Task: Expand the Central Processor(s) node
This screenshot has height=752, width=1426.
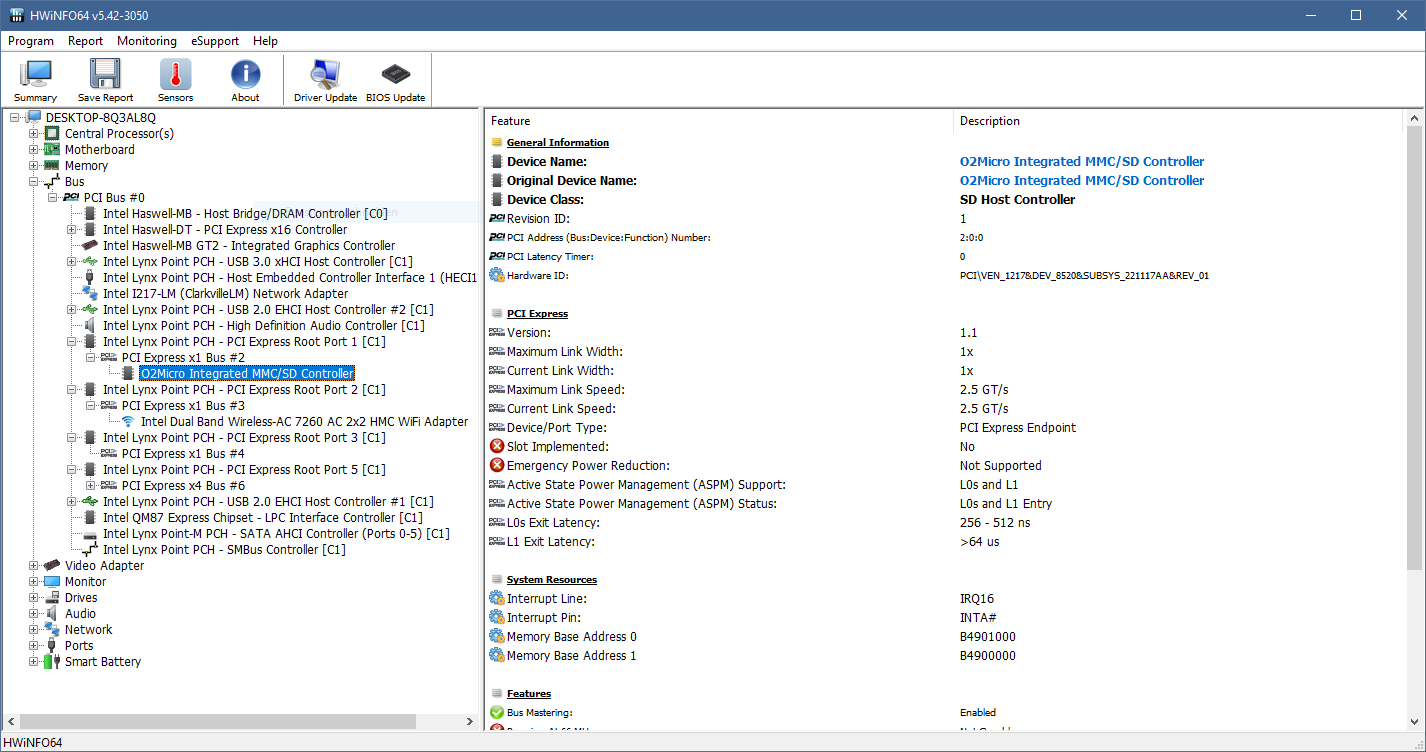Action: [x=34, y=134]
